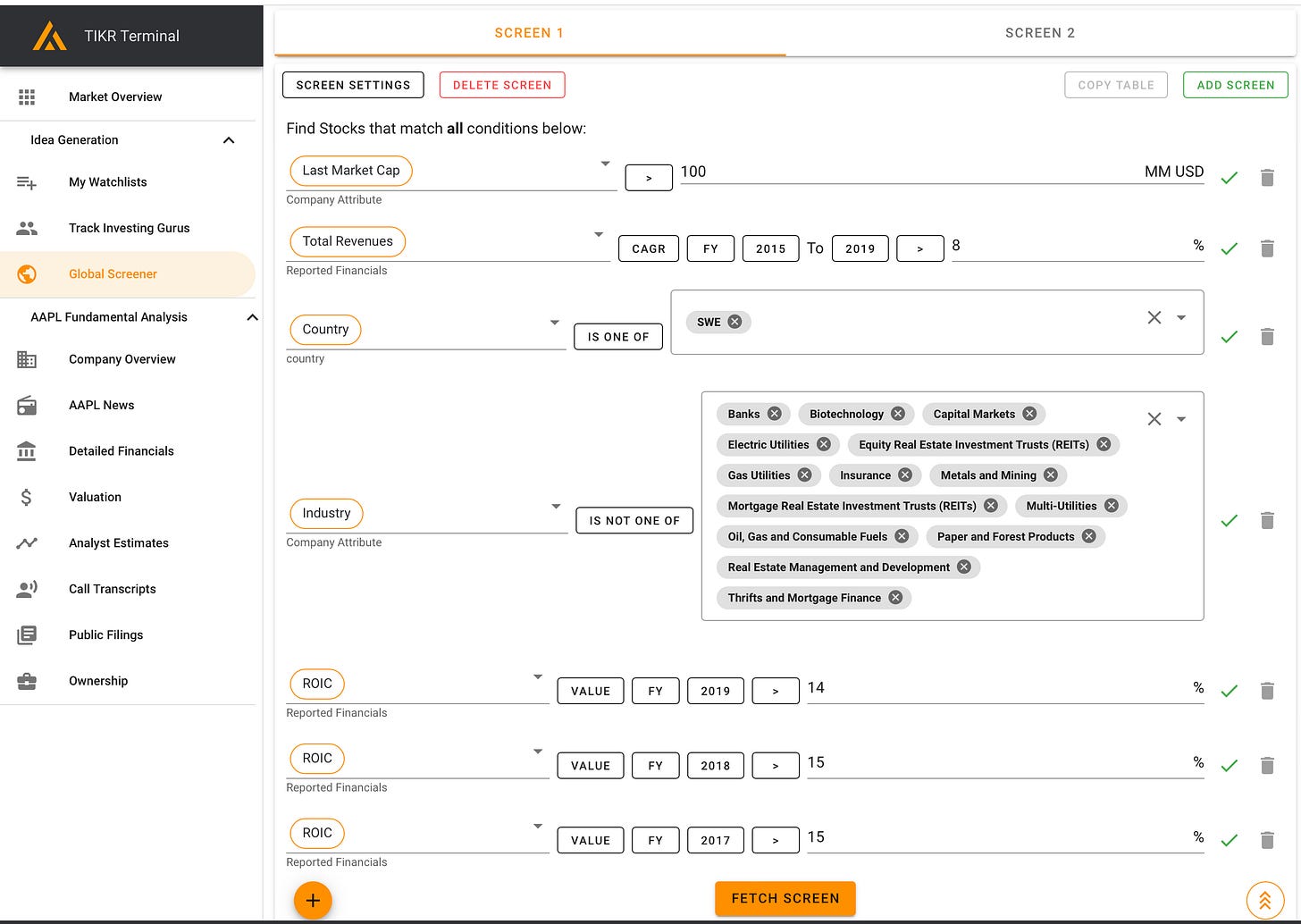Open the Total Revenues dropdown arrow
Screen dimensions: 1301x924
pos(599,234)
